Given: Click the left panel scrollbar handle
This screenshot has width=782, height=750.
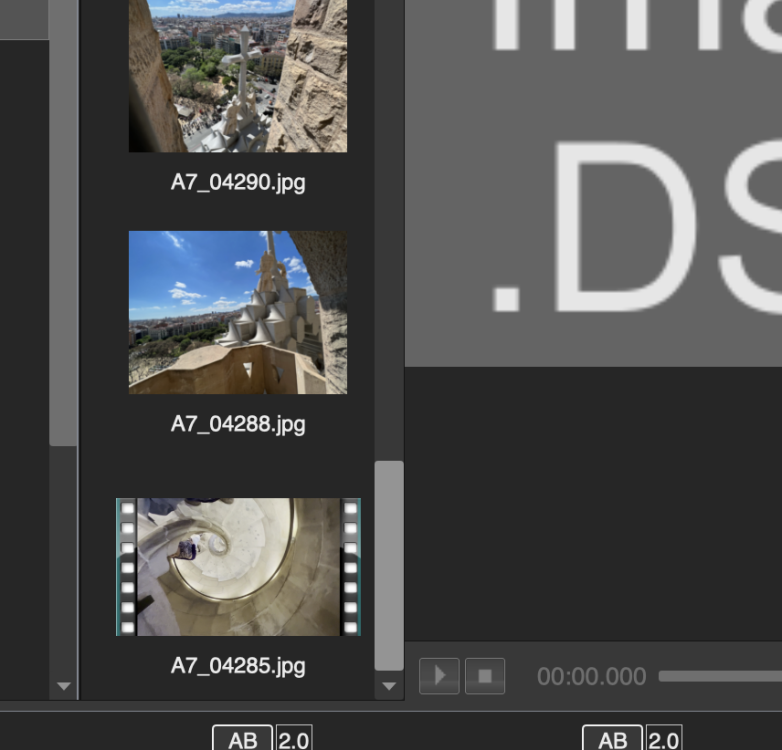Looking at the screenshot, I should 64,220.
